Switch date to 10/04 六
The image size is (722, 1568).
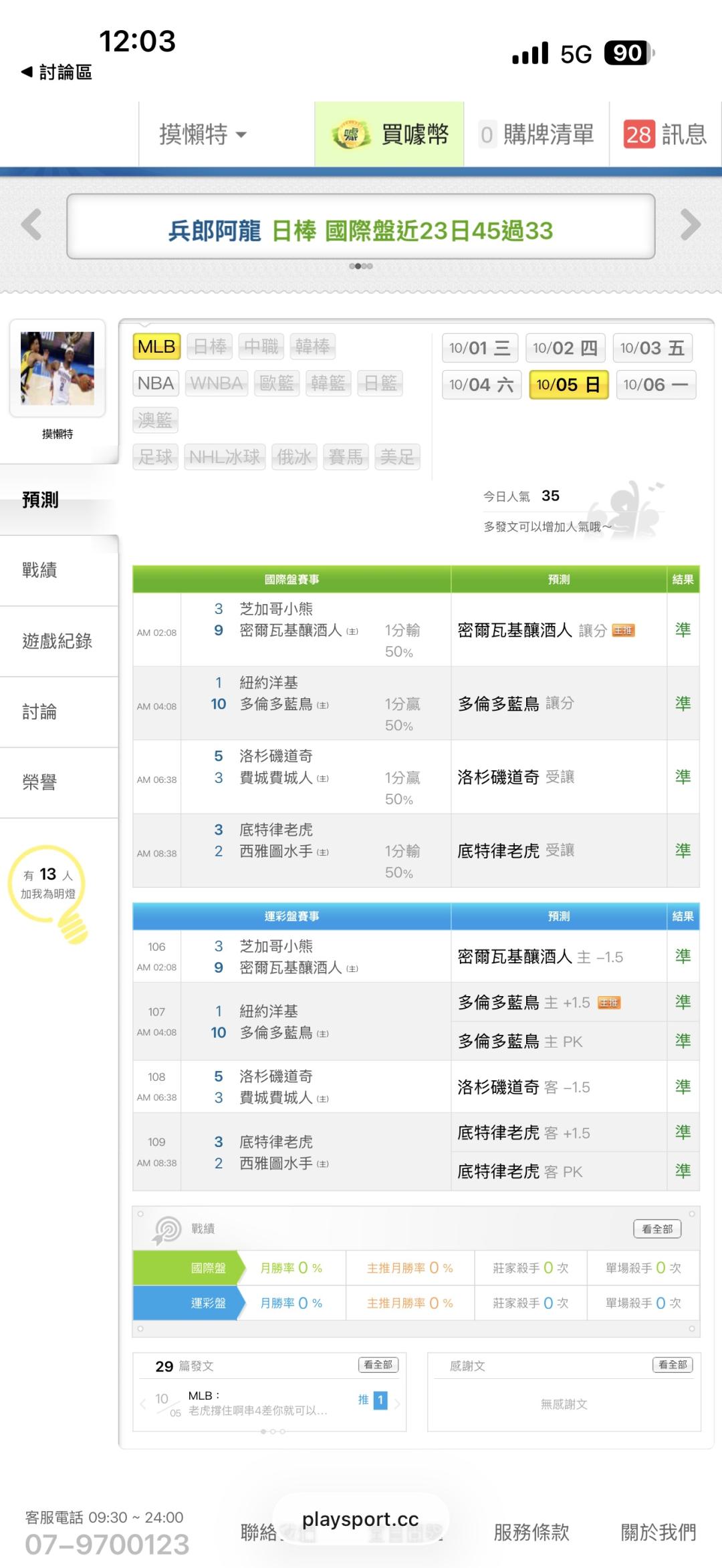tap(481, 385)
